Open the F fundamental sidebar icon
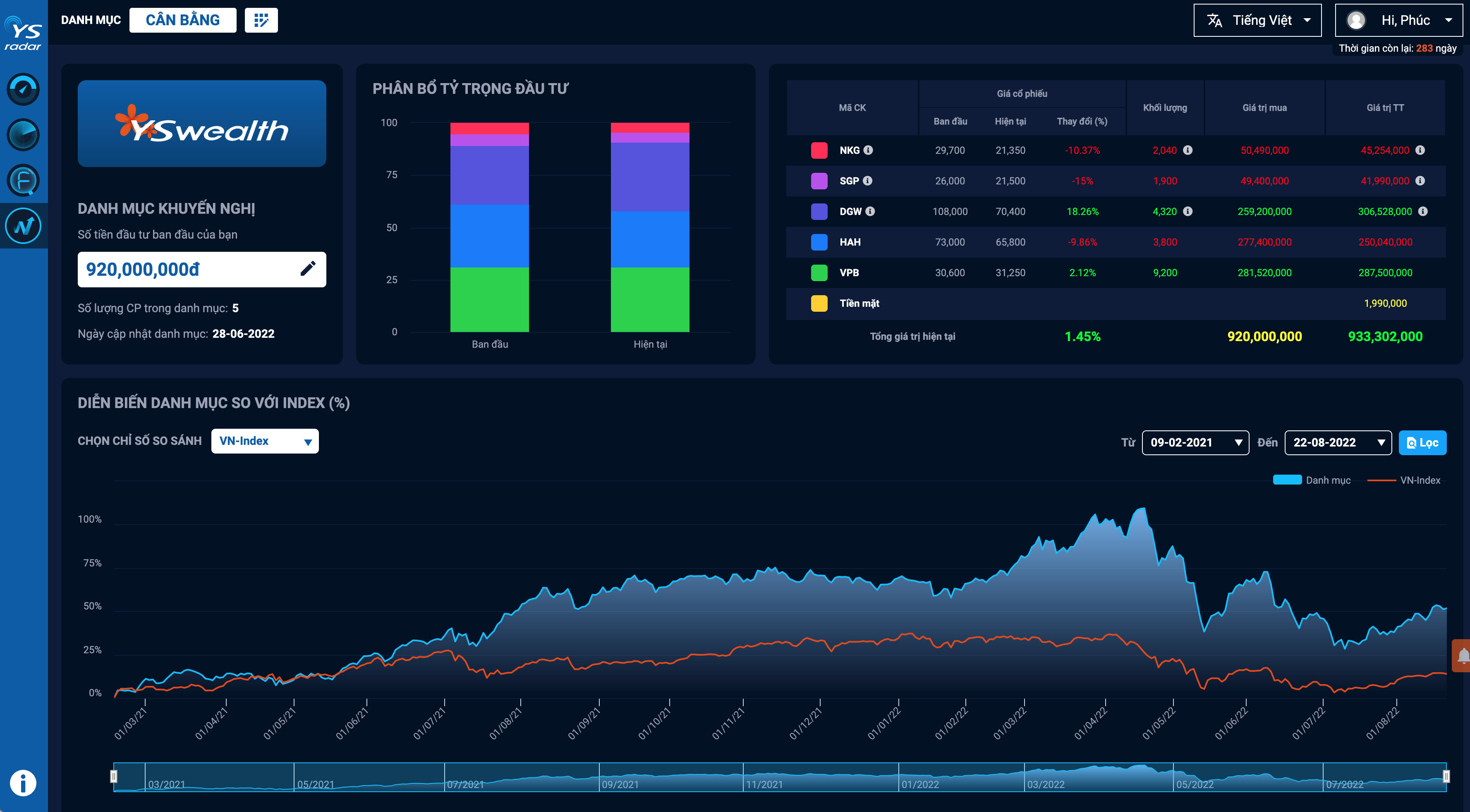This screenshot has width=1470, height=812. pos(23,181)
